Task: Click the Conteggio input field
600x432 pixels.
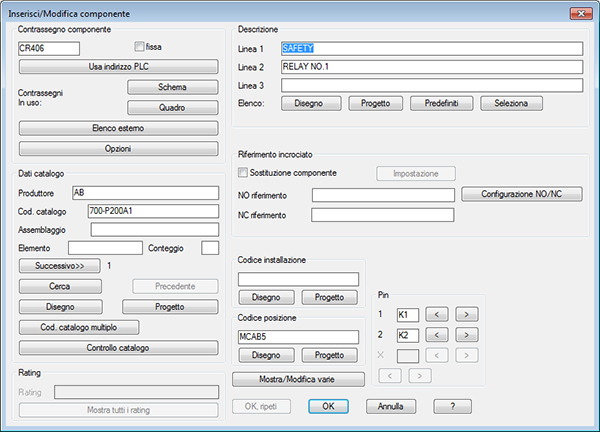Action: [210, 248]
